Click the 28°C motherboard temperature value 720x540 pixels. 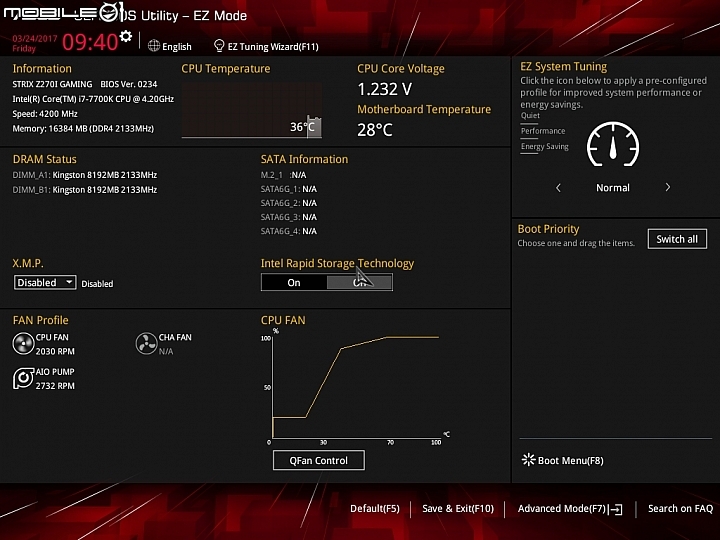click(375, 130)
